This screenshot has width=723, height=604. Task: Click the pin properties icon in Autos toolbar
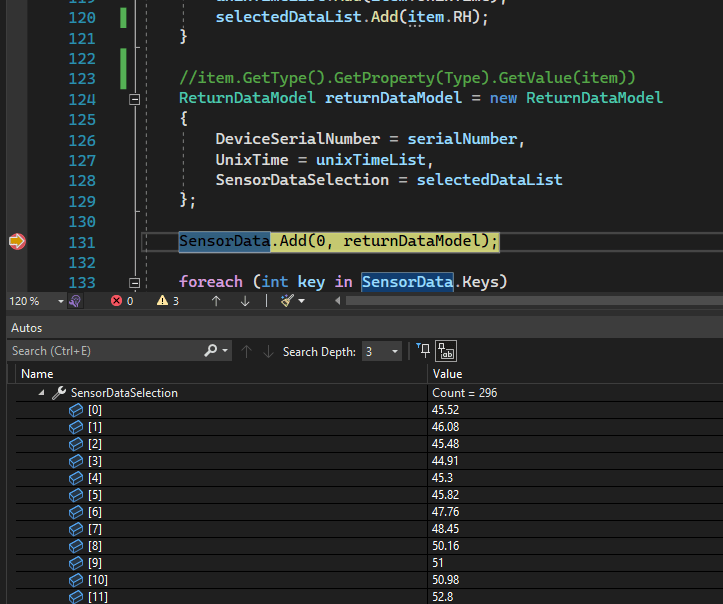(423, 350)
